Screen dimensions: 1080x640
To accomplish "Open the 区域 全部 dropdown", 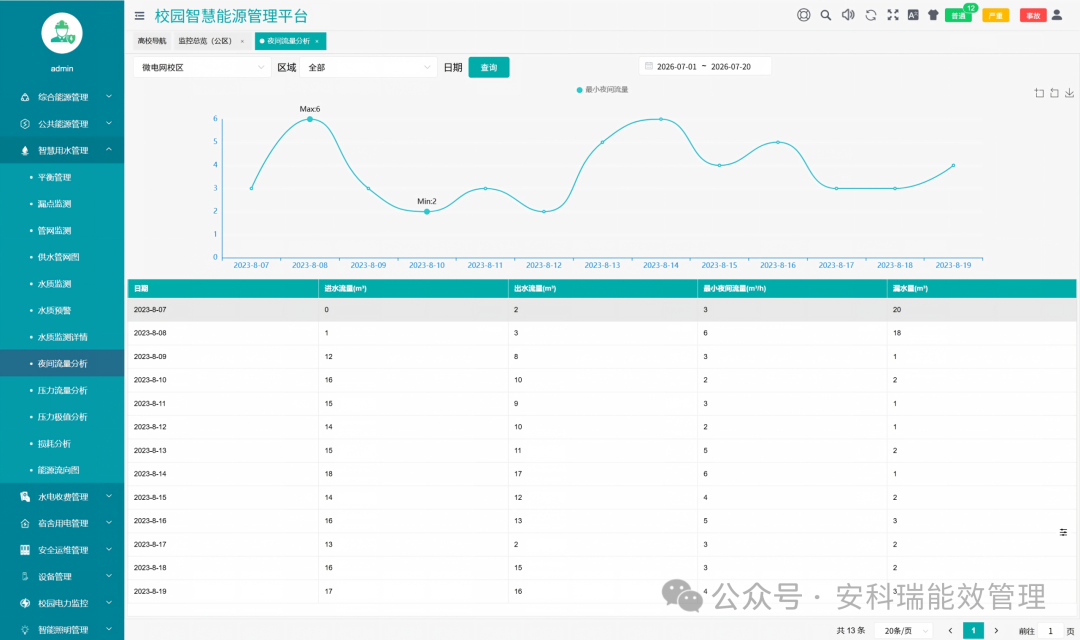I will 368,67.
